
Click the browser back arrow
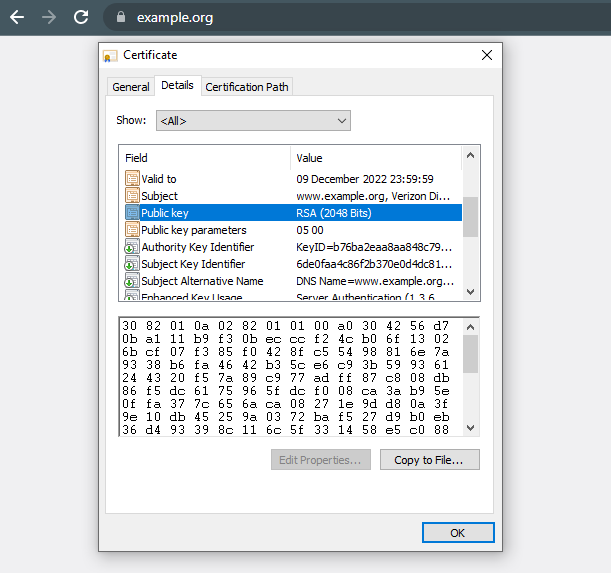point(17,17)
